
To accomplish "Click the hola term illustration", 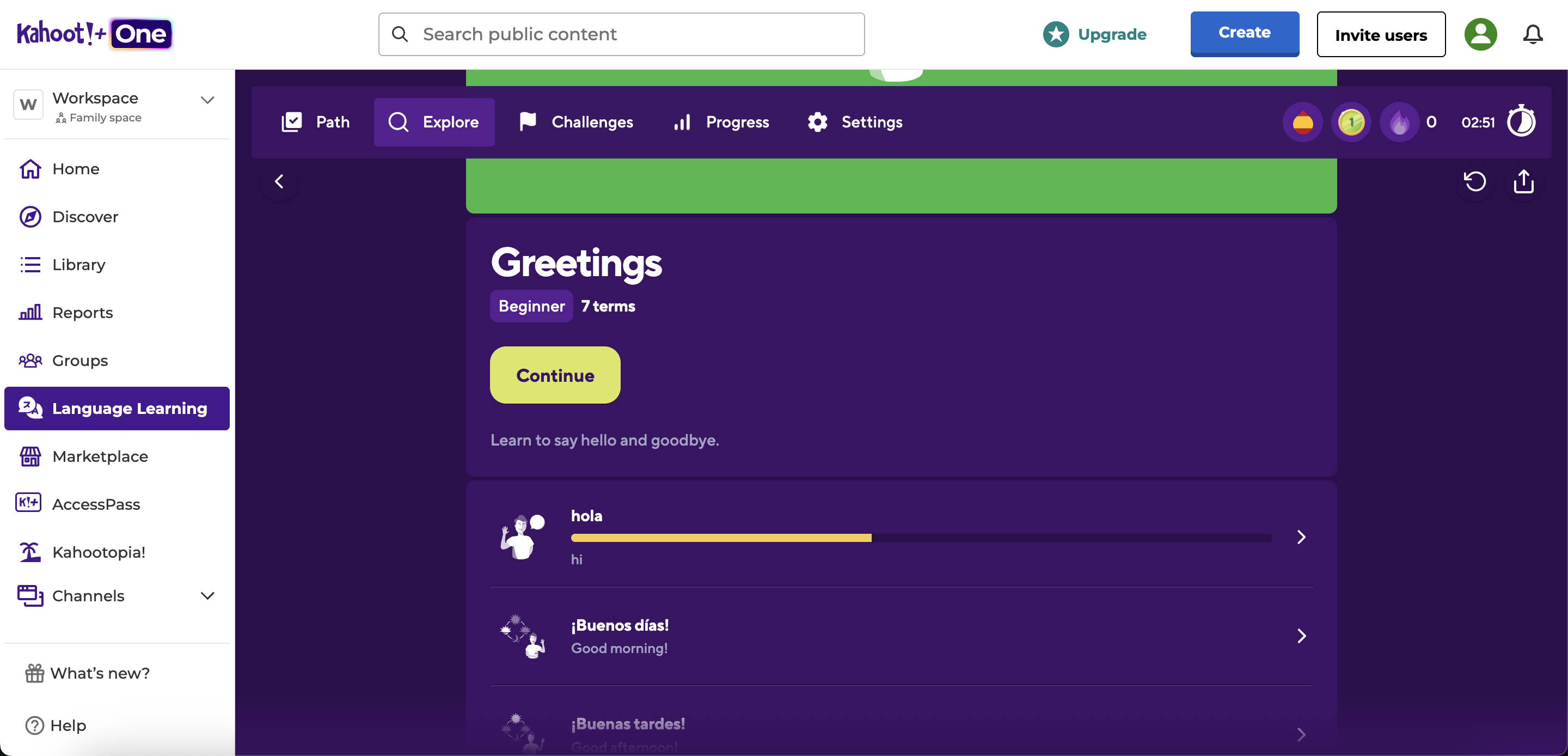I will [x=522, y=536].
